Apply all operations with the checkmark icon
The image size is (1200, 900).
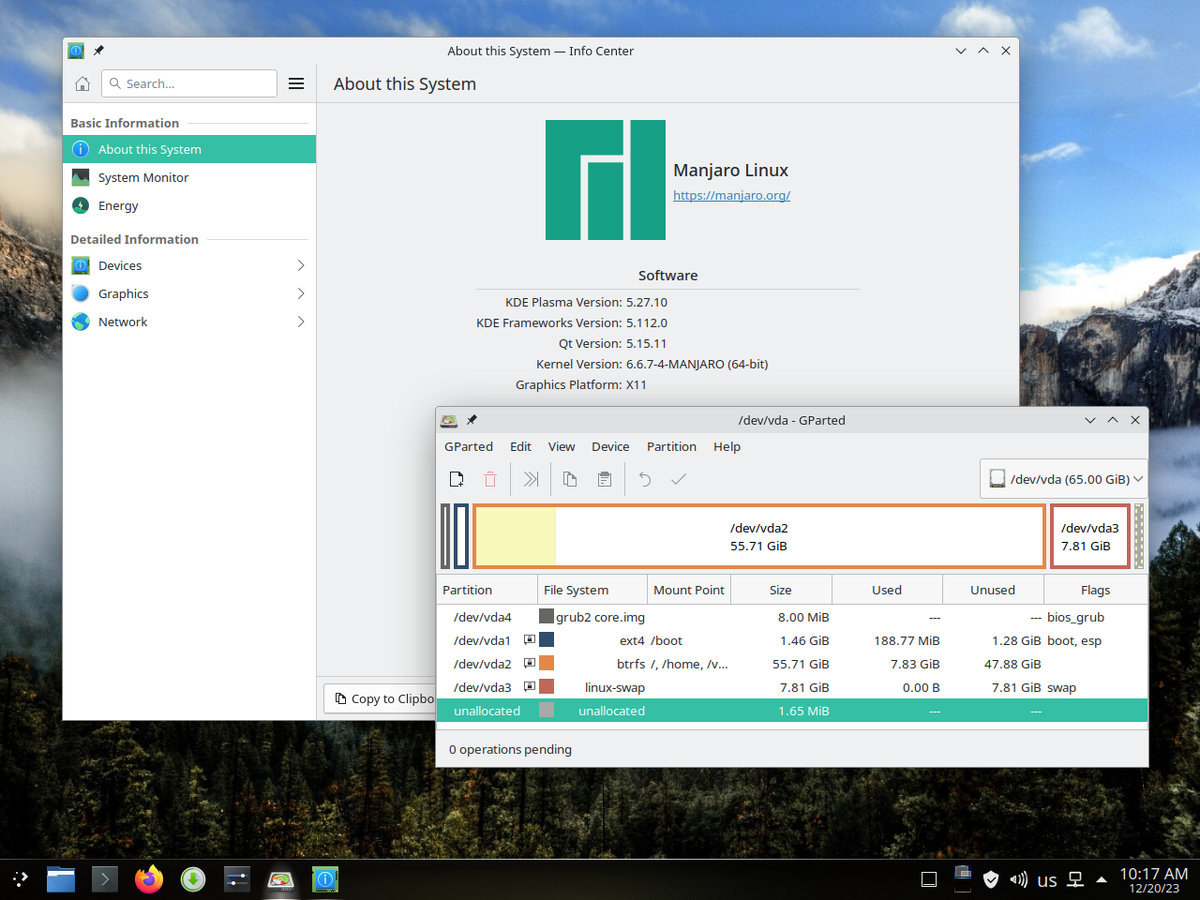click(x=679, y=479)
